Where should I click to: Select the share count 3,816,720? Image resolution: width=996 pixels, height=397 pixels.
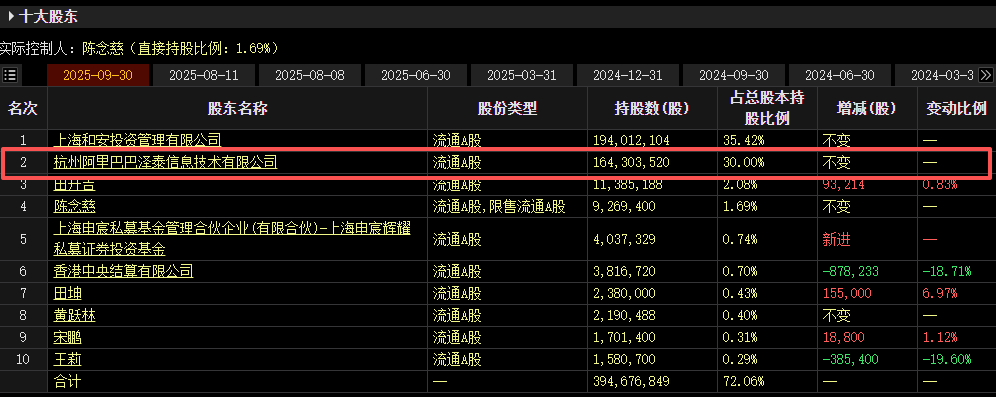[624, 271]
